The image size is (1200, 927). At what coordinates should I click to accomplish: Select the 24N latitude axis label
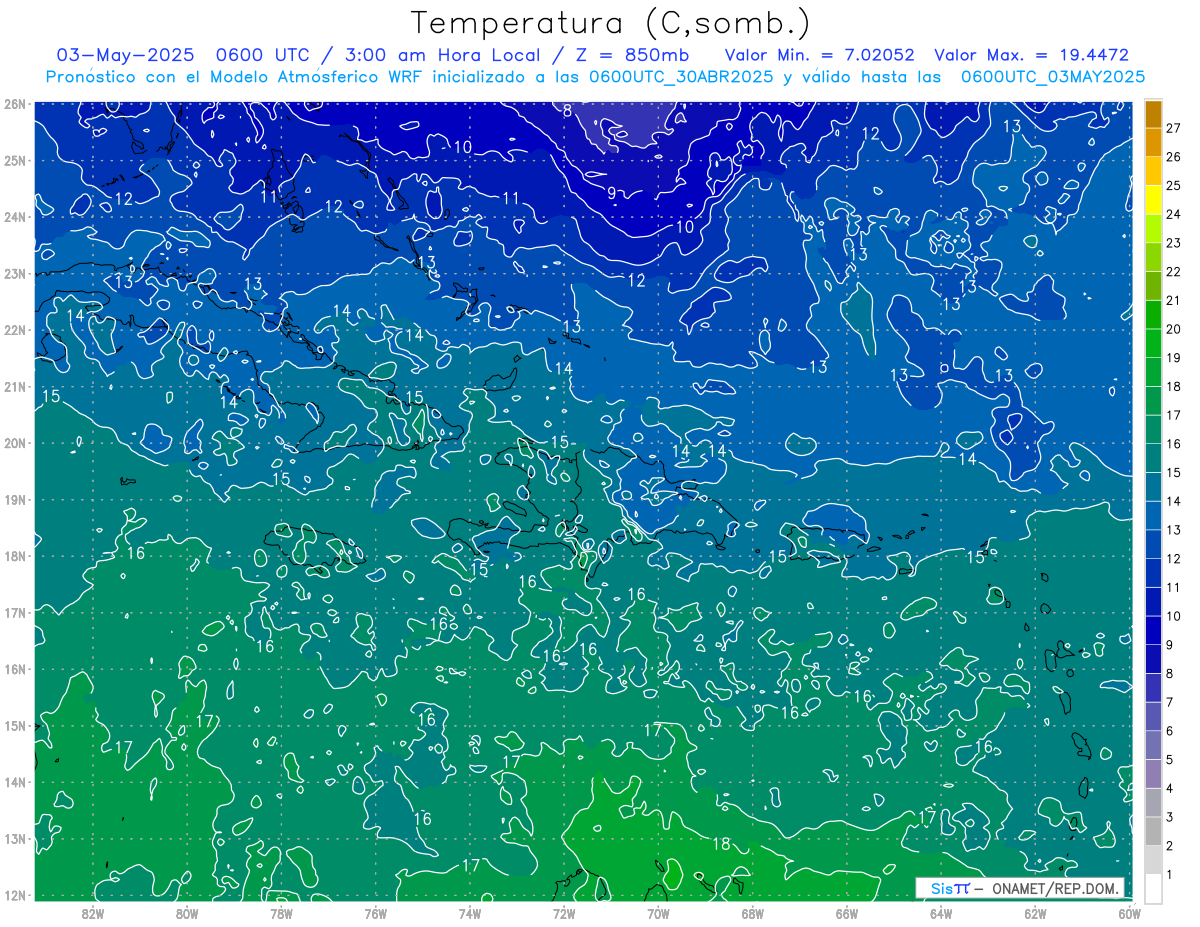tap(14, 216)
